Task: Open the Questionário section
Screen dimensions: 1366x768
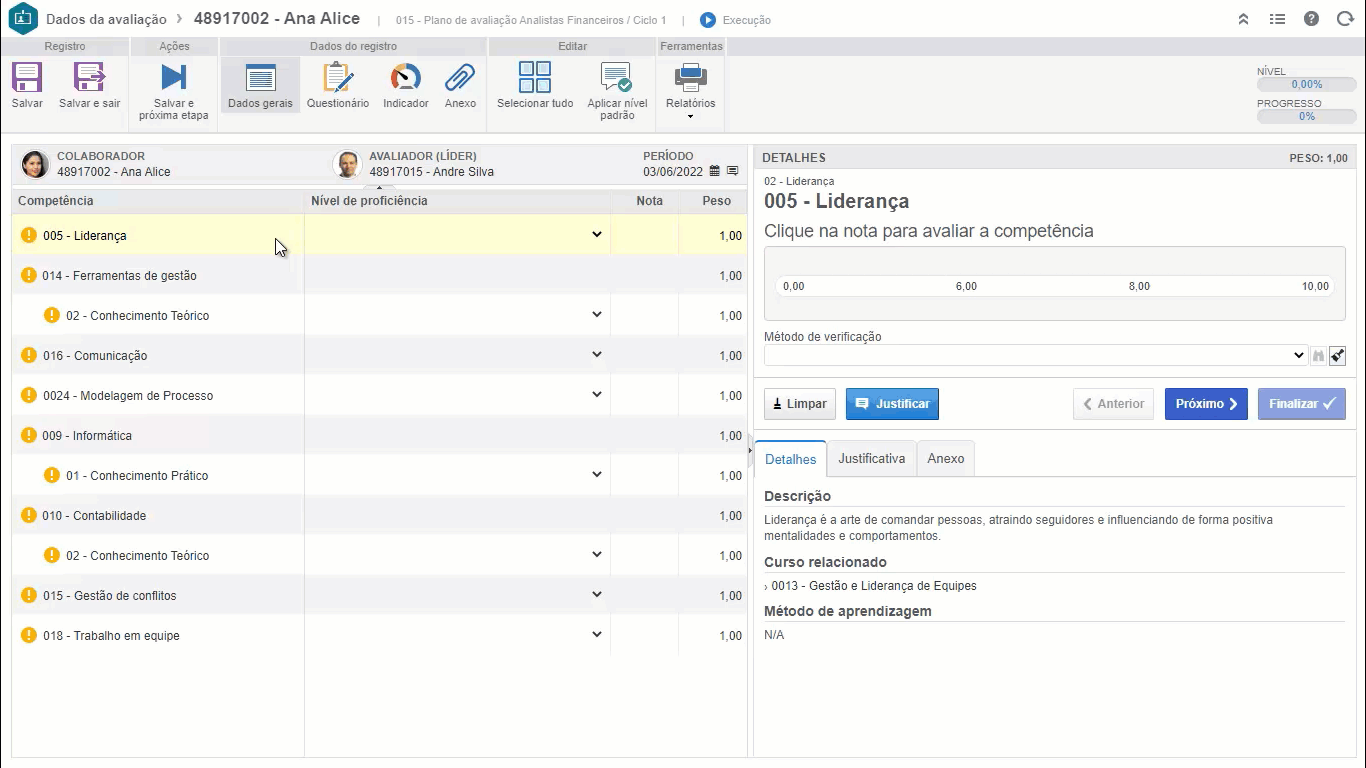Action: click(x=337, y=78)
